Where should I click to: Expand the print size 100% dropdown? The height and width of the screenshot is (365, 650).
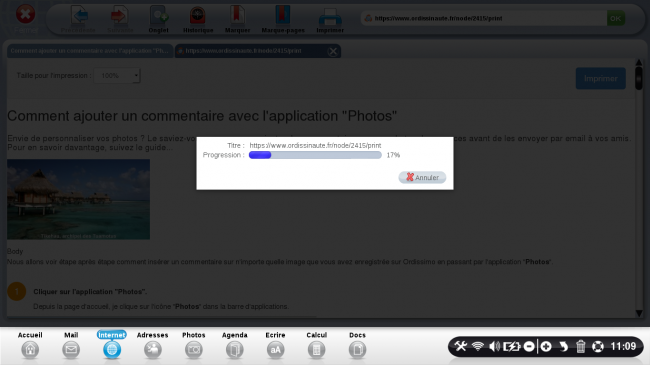coord(117,75)
